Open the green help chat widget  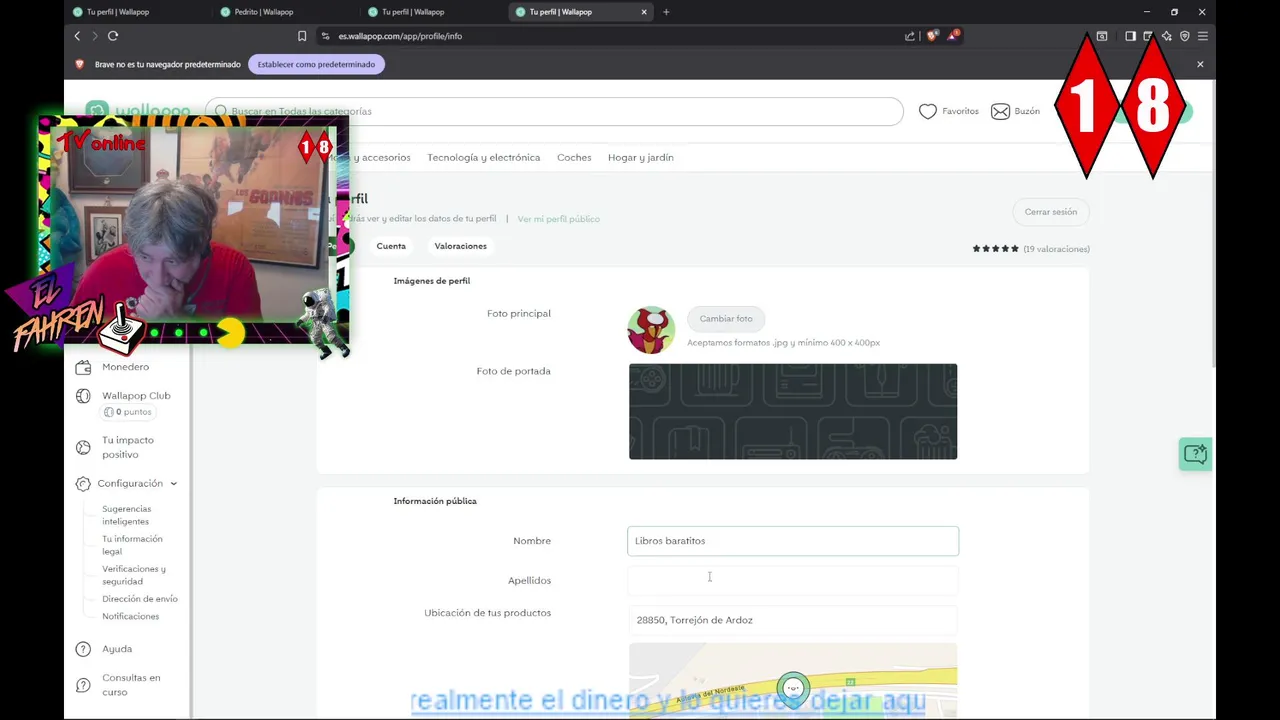coord(1195,454)
